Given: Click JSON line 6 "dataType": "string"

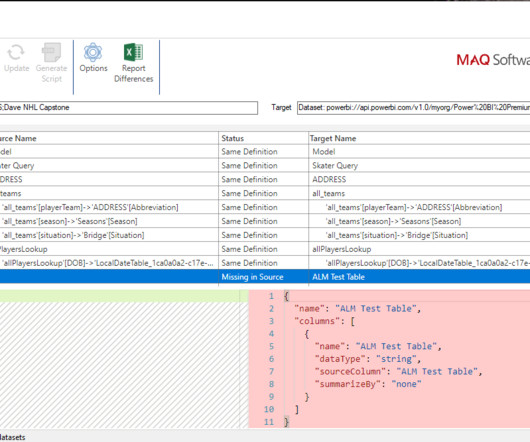Looking at the screenshot, I should click(x=368, y=359).
